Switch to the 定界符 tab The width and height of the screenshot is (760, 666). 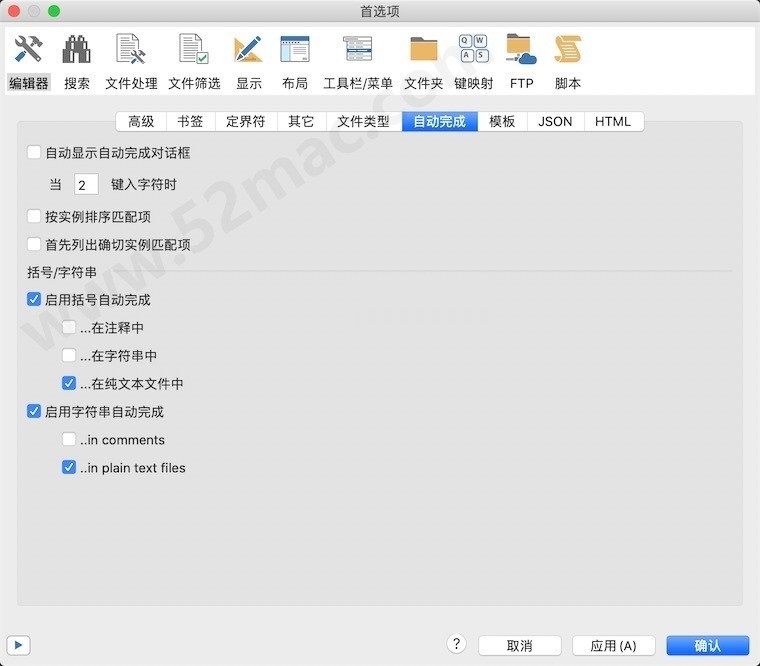click(x=246, y=121)
